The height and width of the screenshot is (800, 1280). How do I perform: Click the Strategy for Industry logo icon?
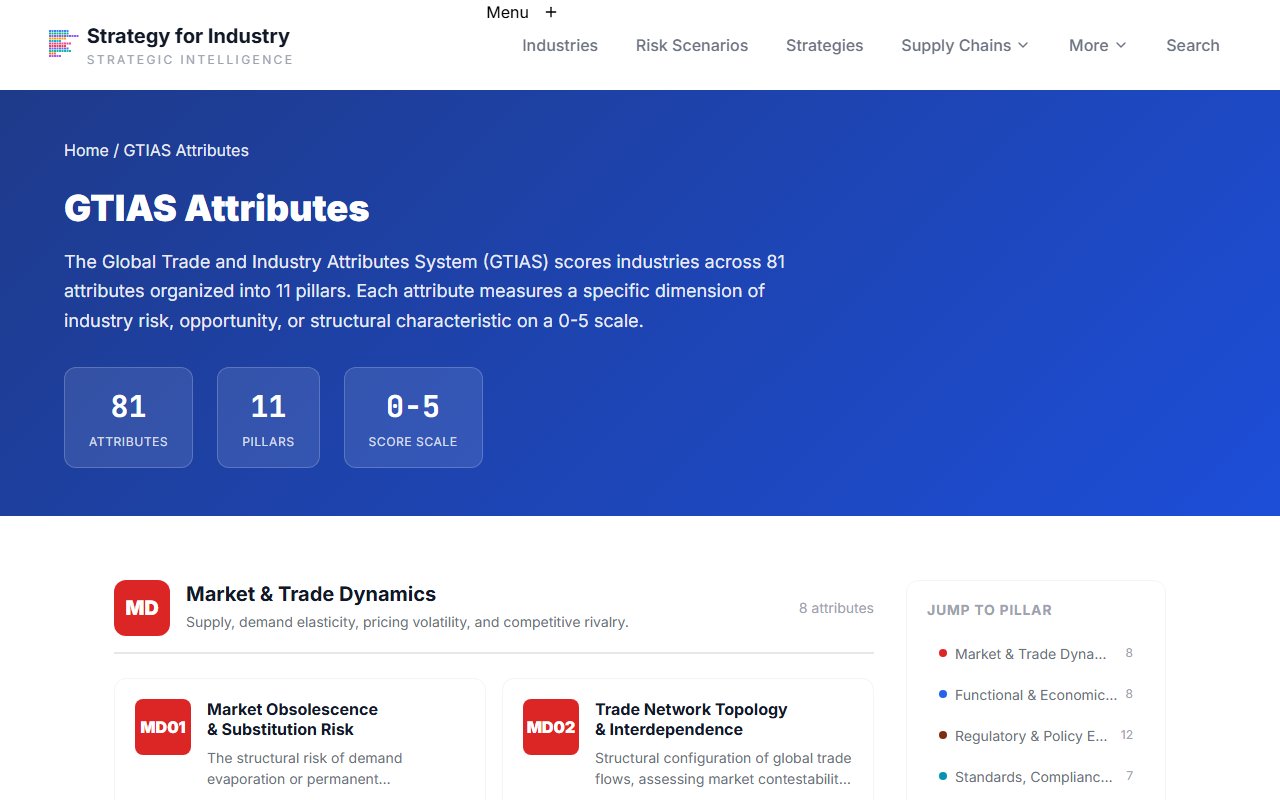coord(62,44)
